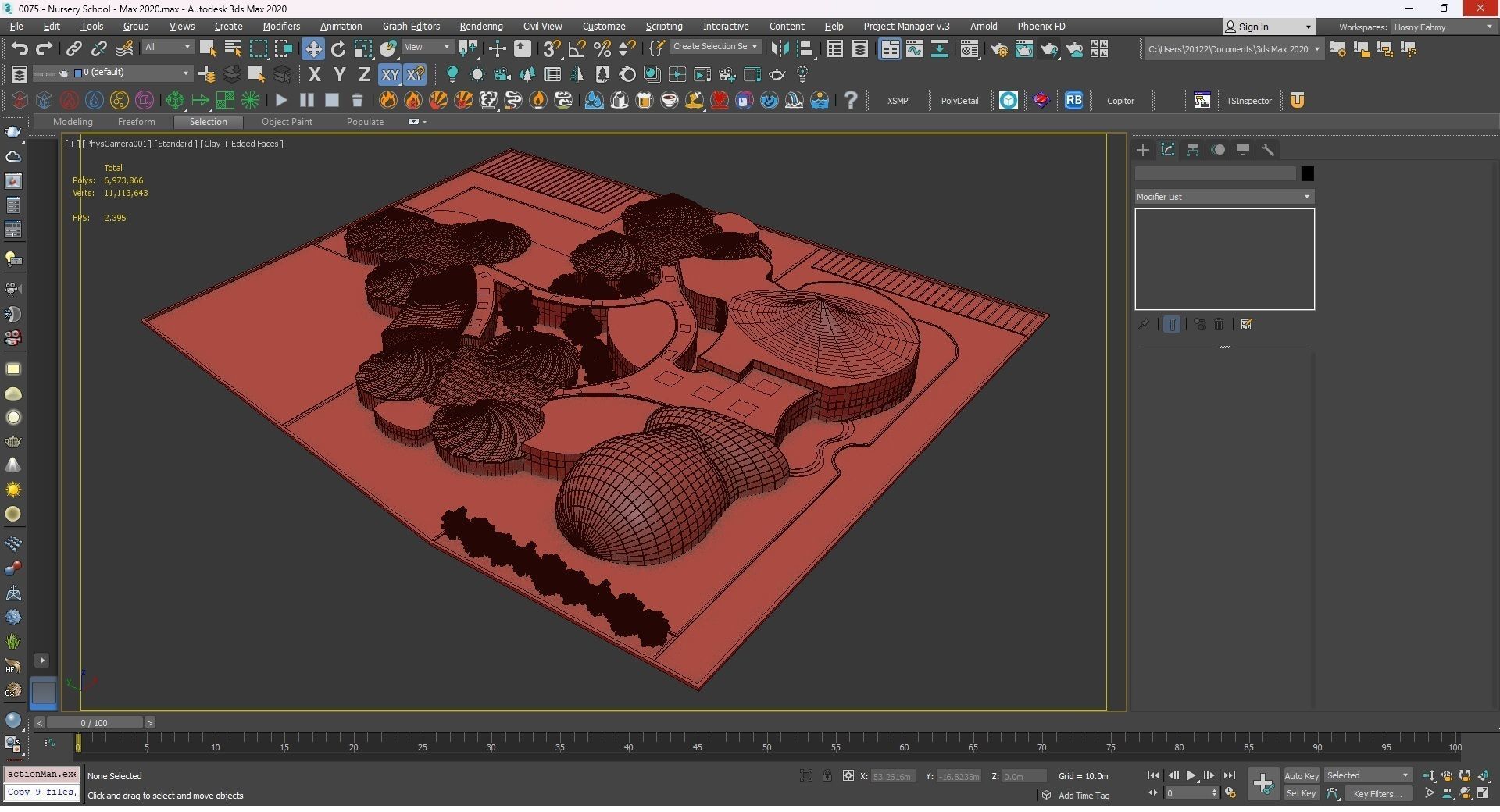1500x812 pixels.
Task: Switch to the Object Paint ribbon tab
Action: pos(287,122)
